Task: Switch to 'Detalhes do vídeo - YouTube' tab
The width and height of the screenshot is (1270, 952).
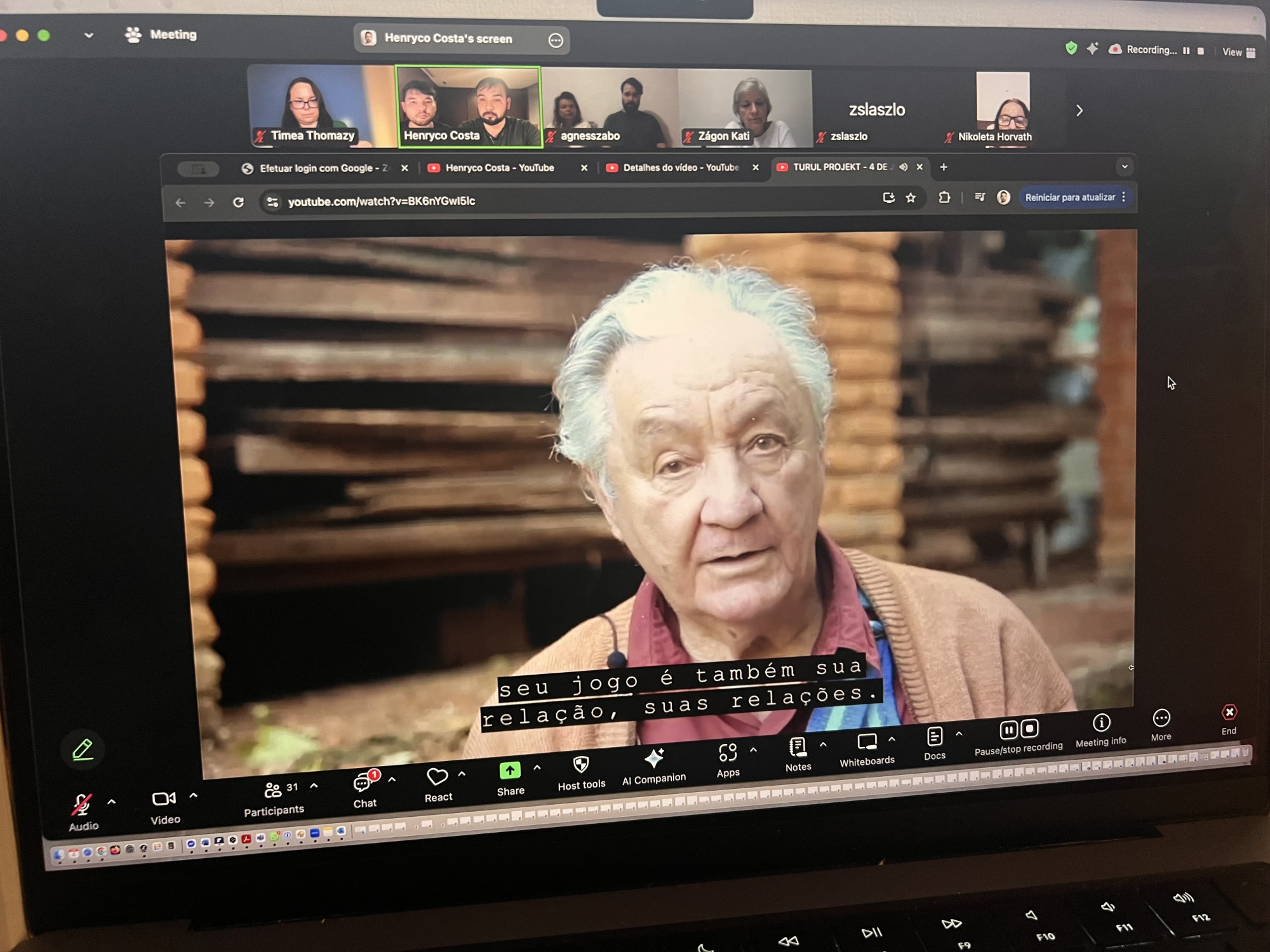Action: click(681, 168)
